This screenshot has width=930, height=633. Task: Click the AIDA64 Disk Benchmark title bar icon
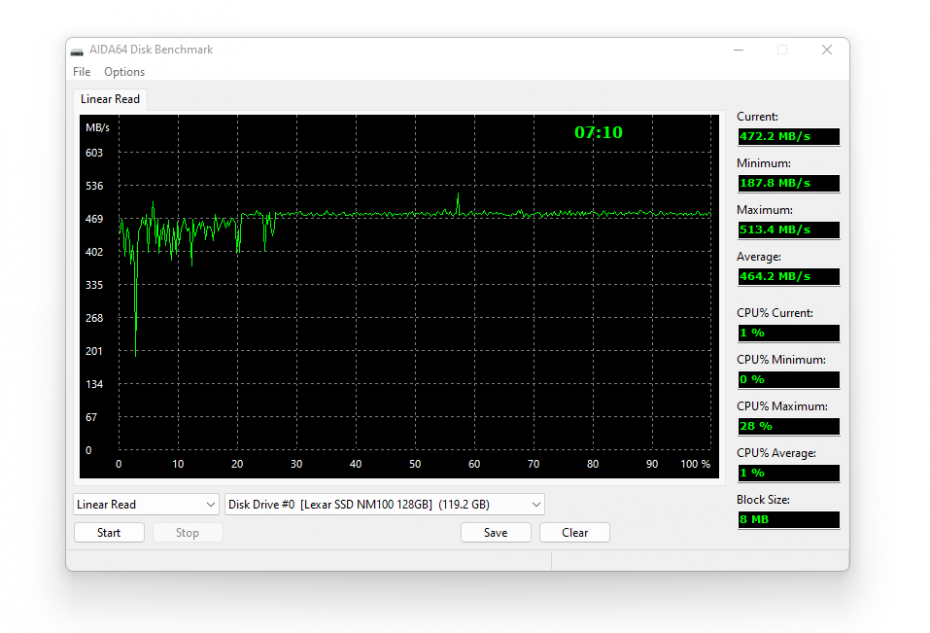pos(77,50)
